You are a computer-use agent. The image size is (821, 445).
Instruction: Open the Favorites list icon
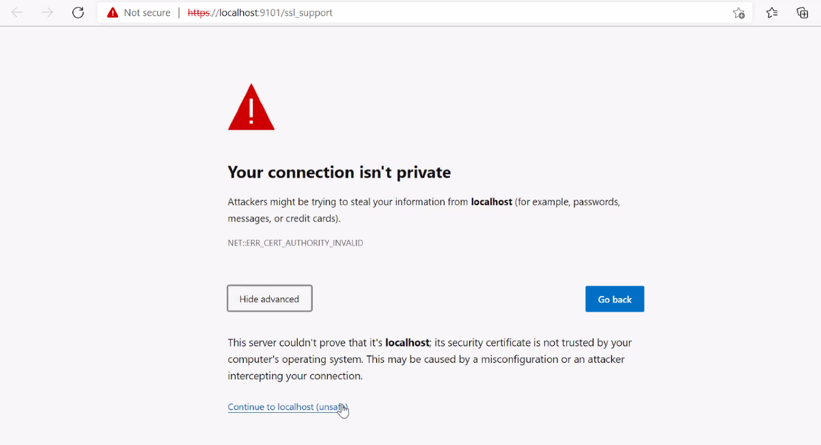772,13
